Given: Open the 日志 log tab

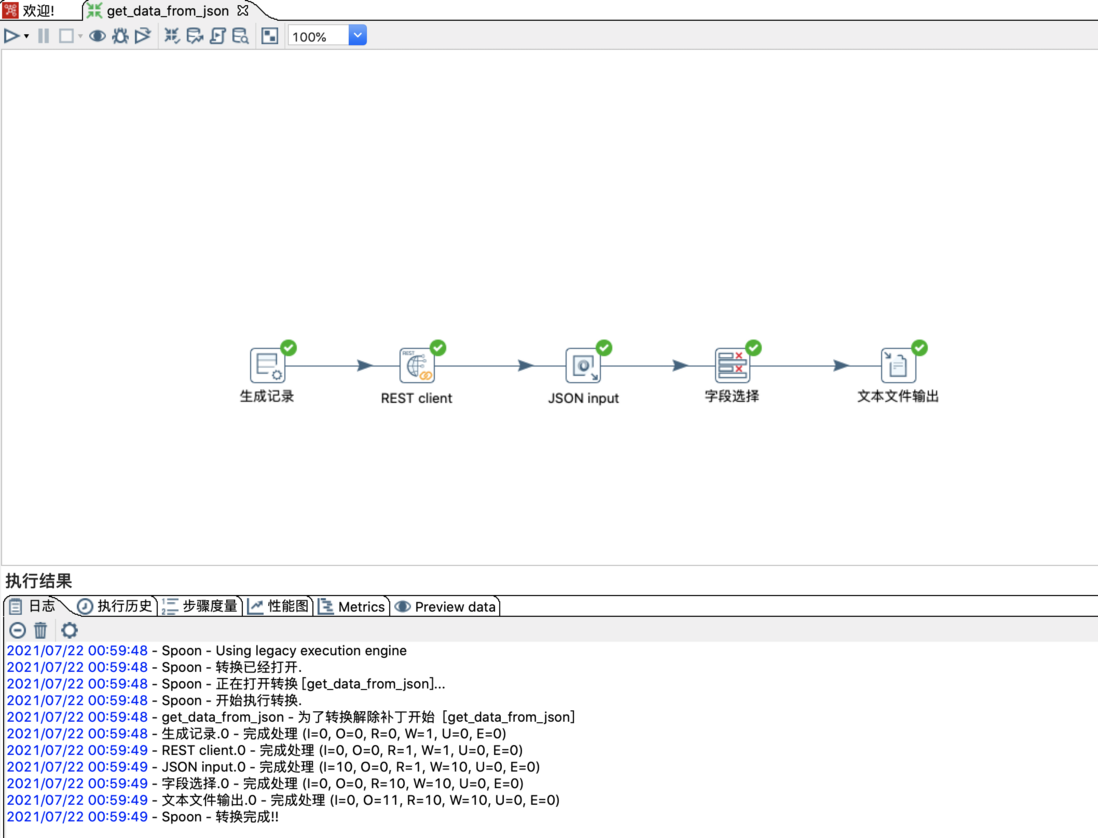Looking at the screenshot, I should tap(33, 606).
